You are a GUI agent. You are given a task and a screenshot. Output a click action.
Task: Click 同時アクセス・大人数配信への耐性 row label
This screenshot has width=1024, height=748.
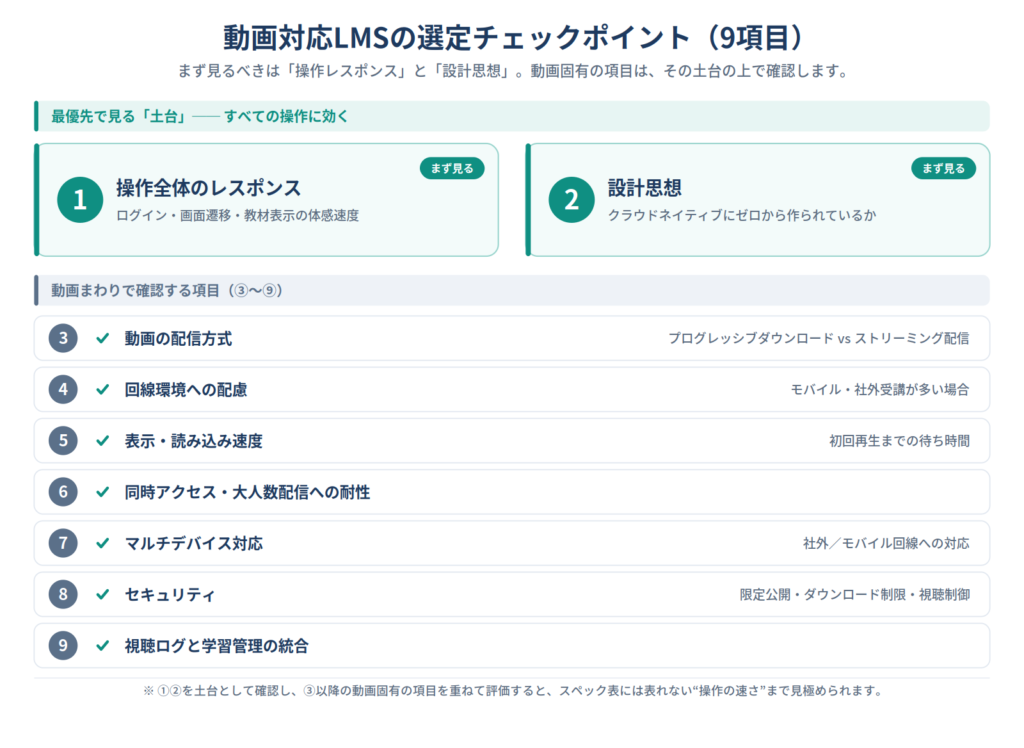[x=248, y=492]
